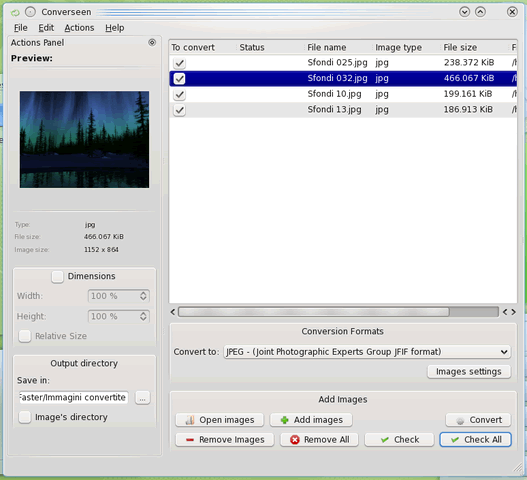Click the Width 100 % field
The image size is (527, 480).
[x=119, y=296]
